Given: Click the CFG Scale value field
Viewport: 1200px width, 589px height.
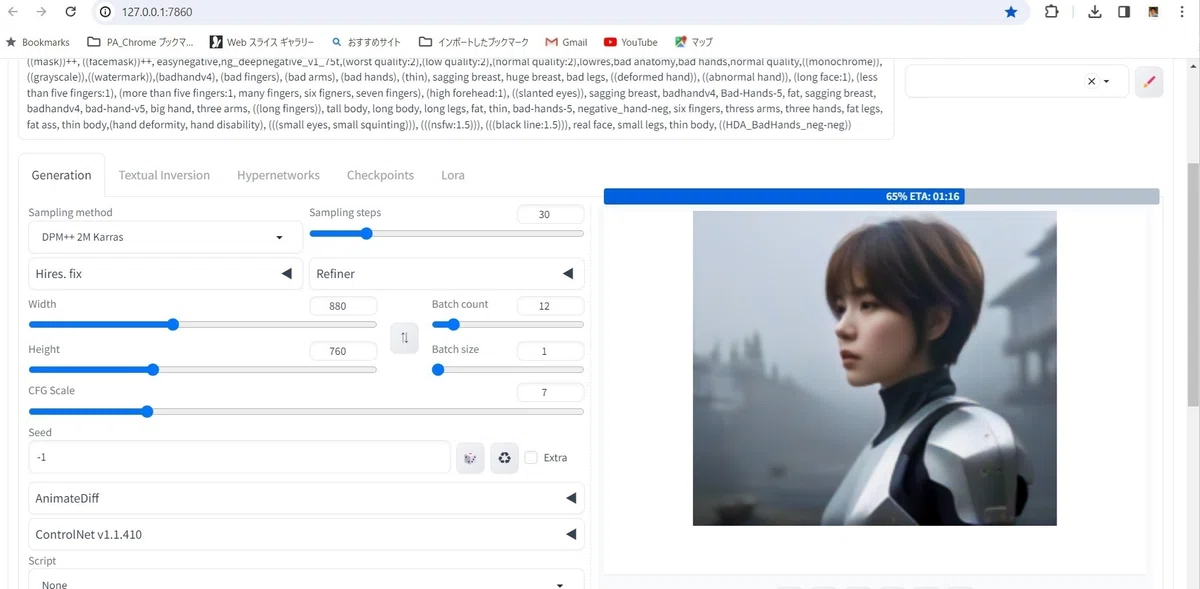Looking at the screenshot, I should click(x=550, y=393).
